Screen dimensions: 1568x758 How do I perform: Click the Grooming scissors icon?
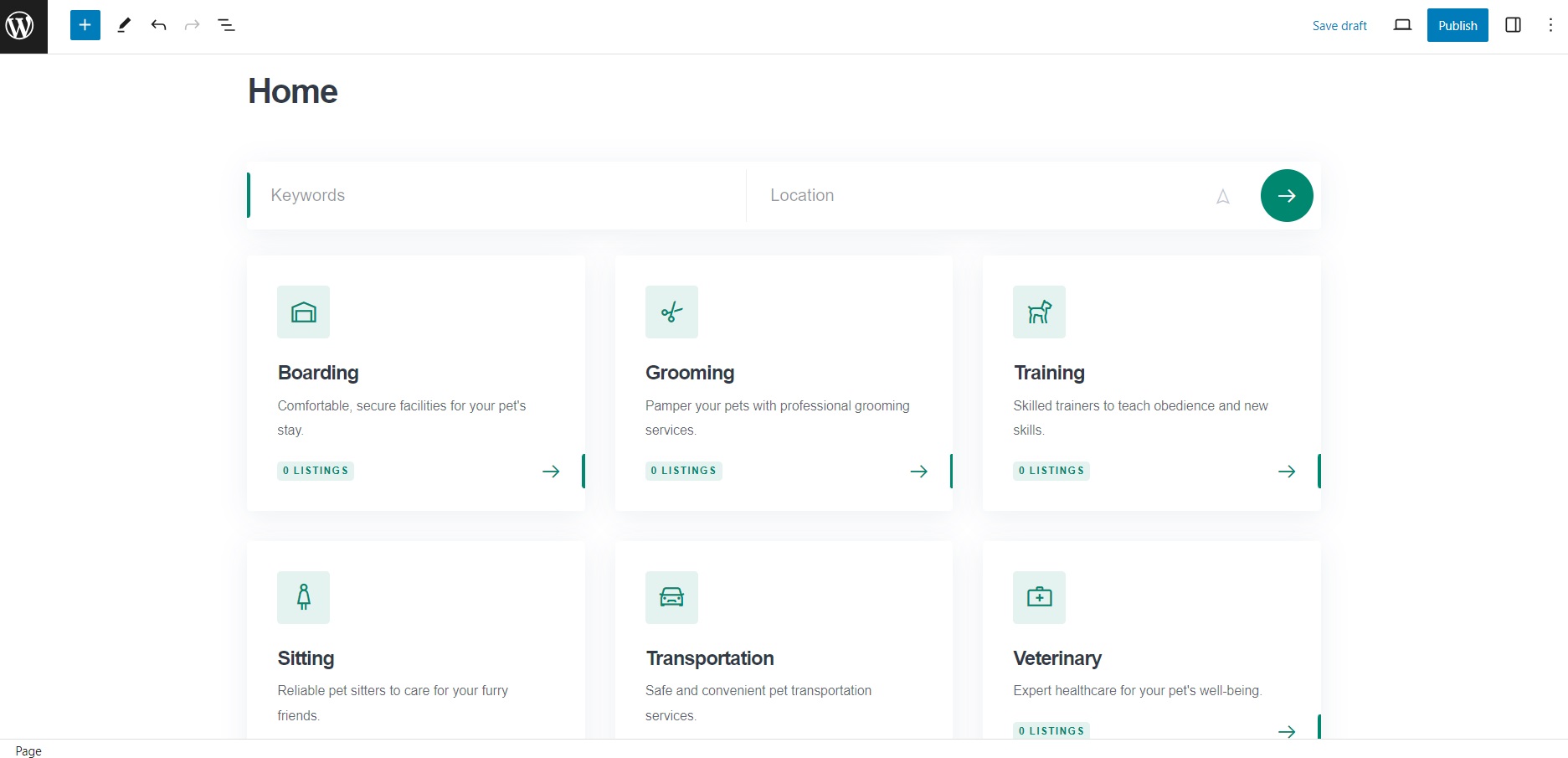(671, 312)
